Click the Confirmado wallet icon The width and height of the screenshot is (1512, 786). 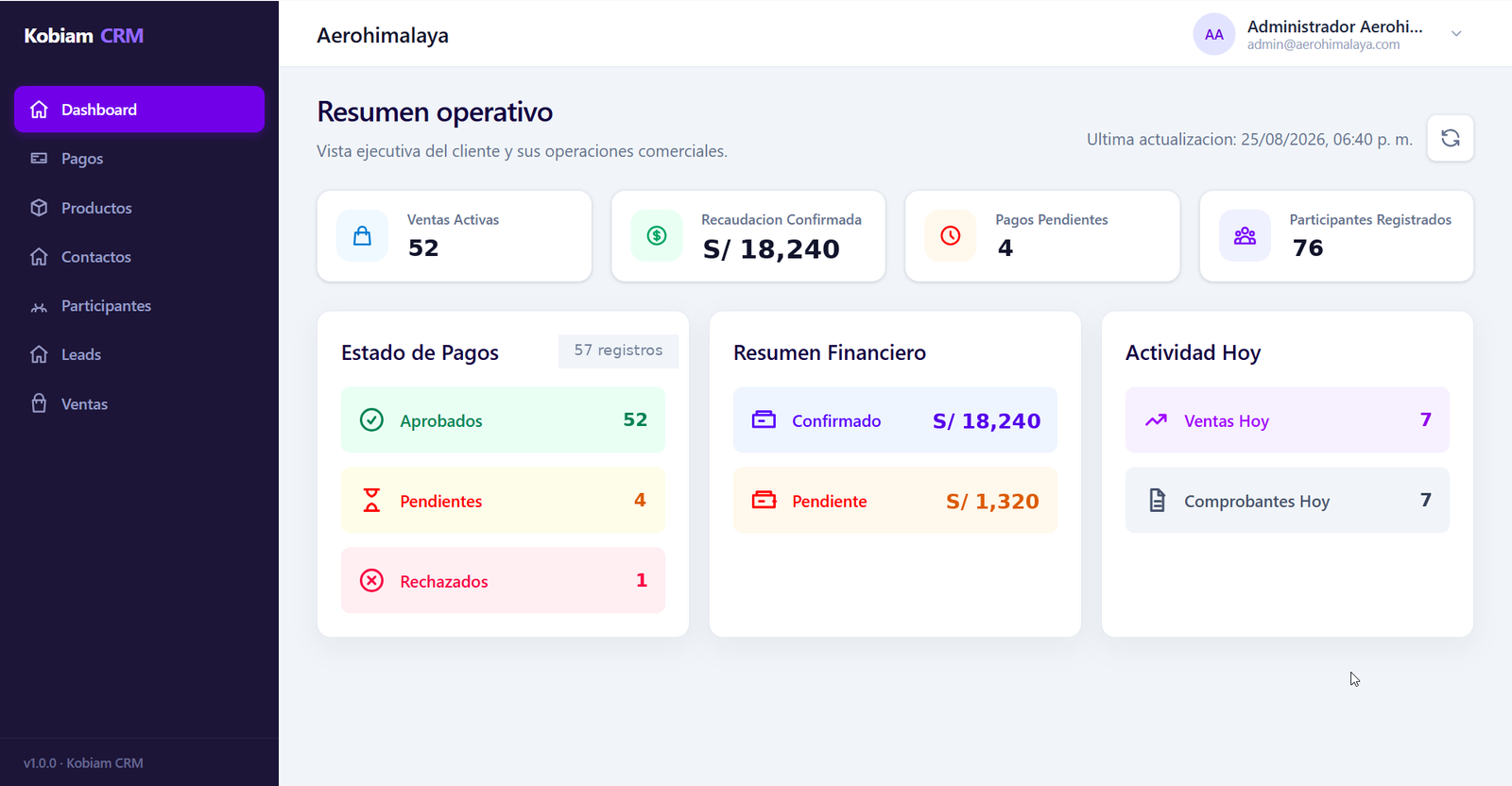(x=764, y=419)
